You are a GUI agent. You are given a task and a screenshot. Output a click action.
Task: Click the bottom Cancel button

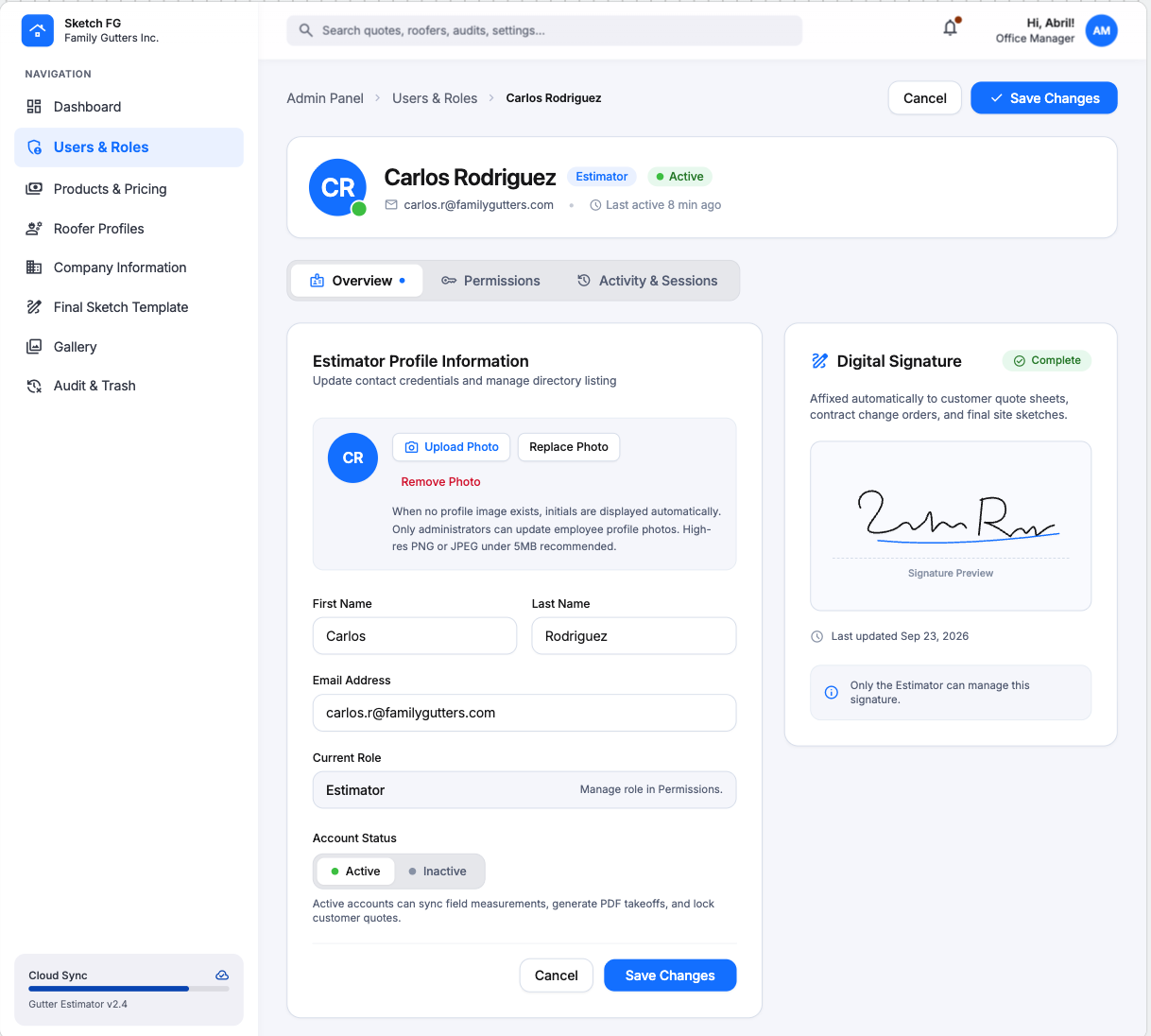pos(557,976)
